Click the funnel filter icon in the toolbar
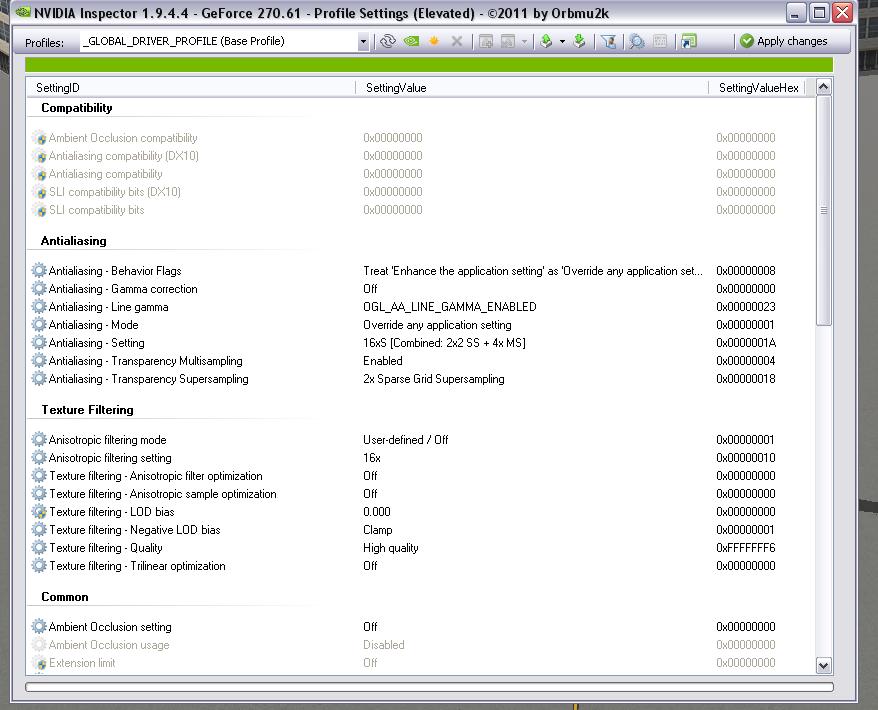 pyautogui.click(x=609, y=41)
